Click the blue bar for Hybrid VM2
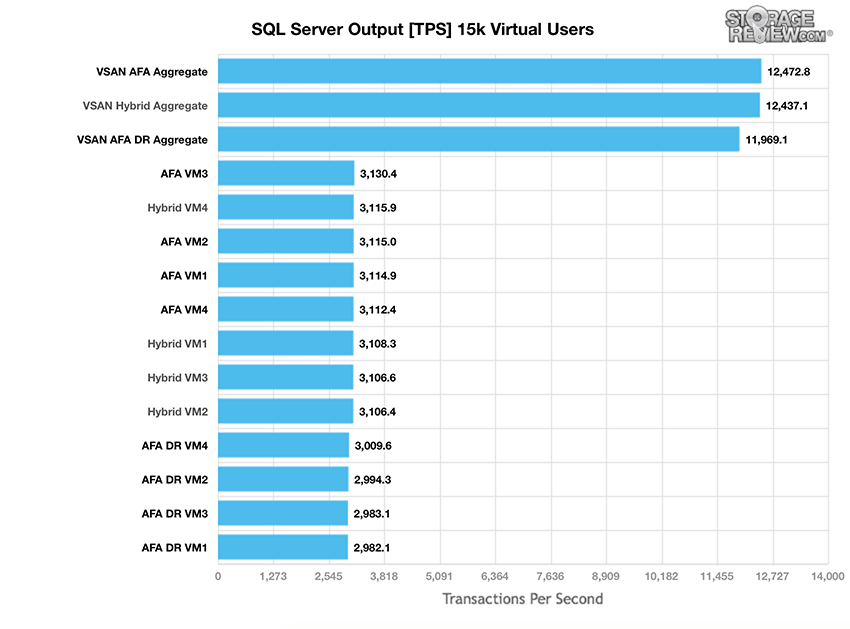850x629 pixels. tap(286, 411)
